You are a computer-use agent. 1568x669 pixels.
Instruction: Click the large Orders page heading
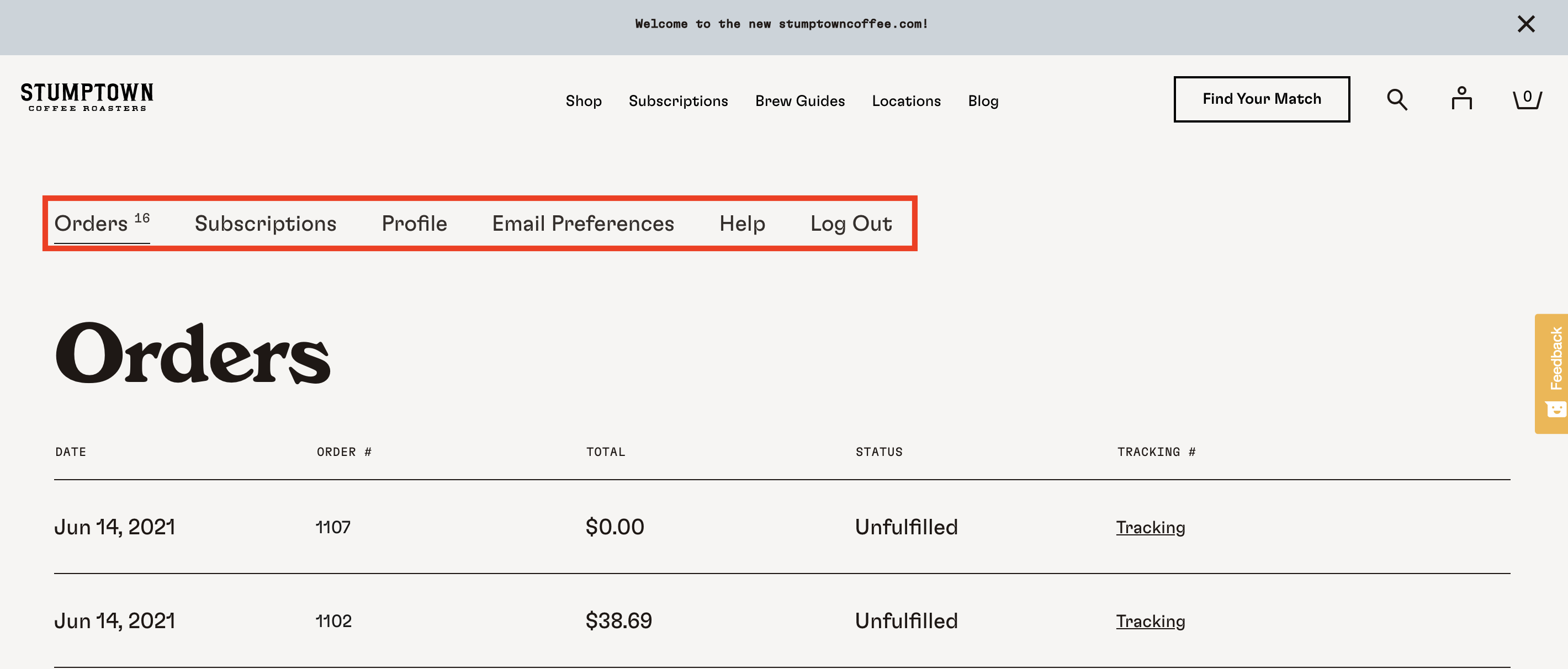[192, 354]
